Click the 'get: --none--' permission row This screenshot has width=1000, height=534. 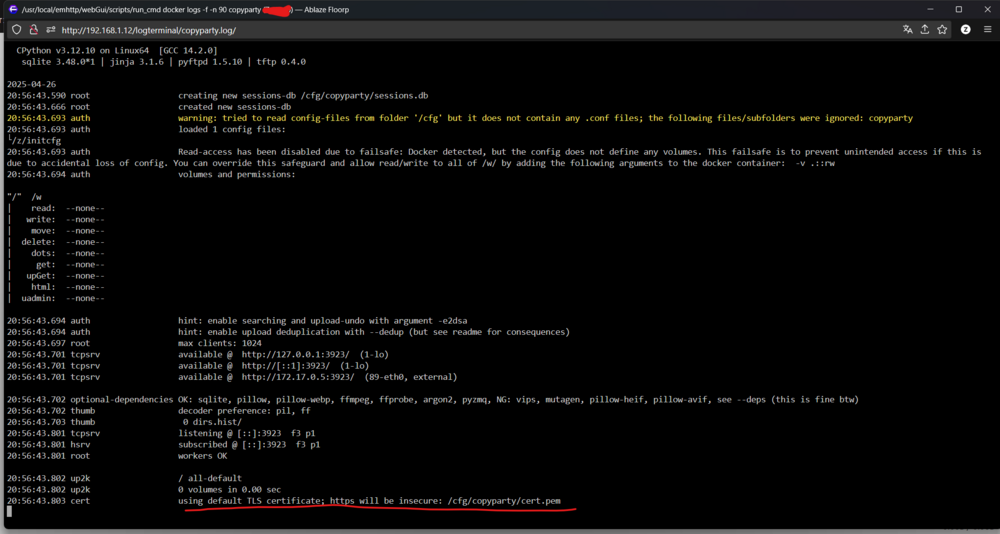click(x=70, y=265)
